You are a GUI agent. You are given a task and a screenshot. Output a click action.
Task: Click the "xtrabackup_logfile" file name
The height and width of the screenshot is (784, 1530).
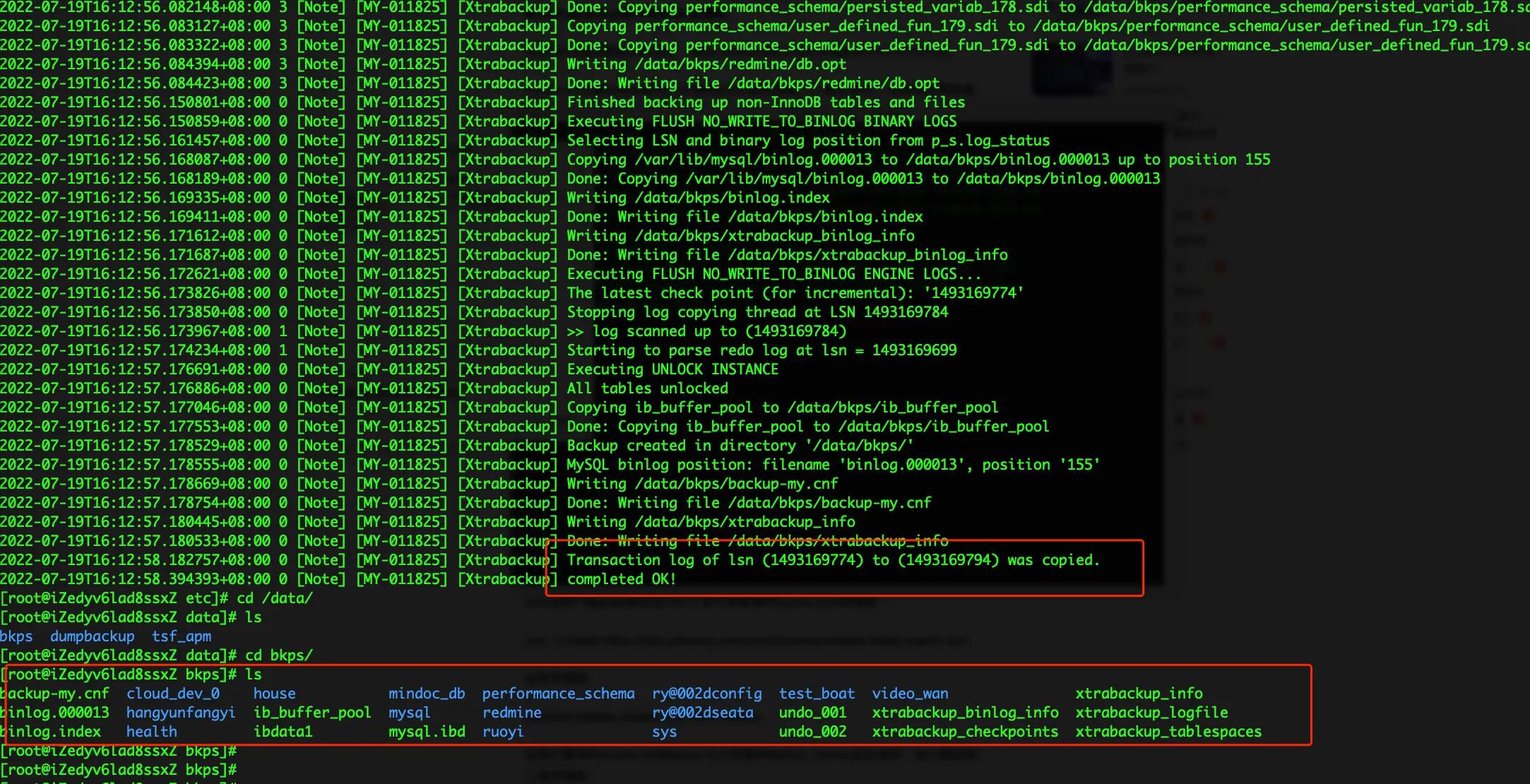click(x=1152, y=712)
